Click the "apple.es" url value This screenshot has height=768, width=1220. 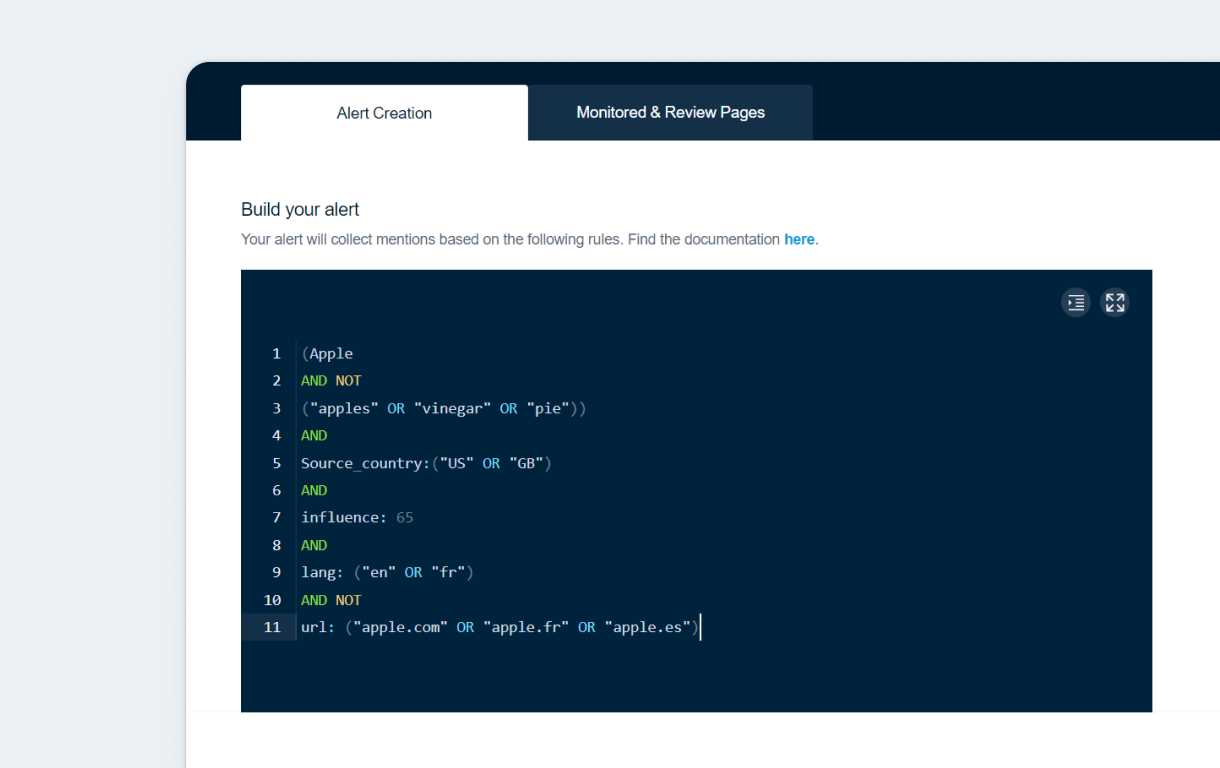(648, 628)
